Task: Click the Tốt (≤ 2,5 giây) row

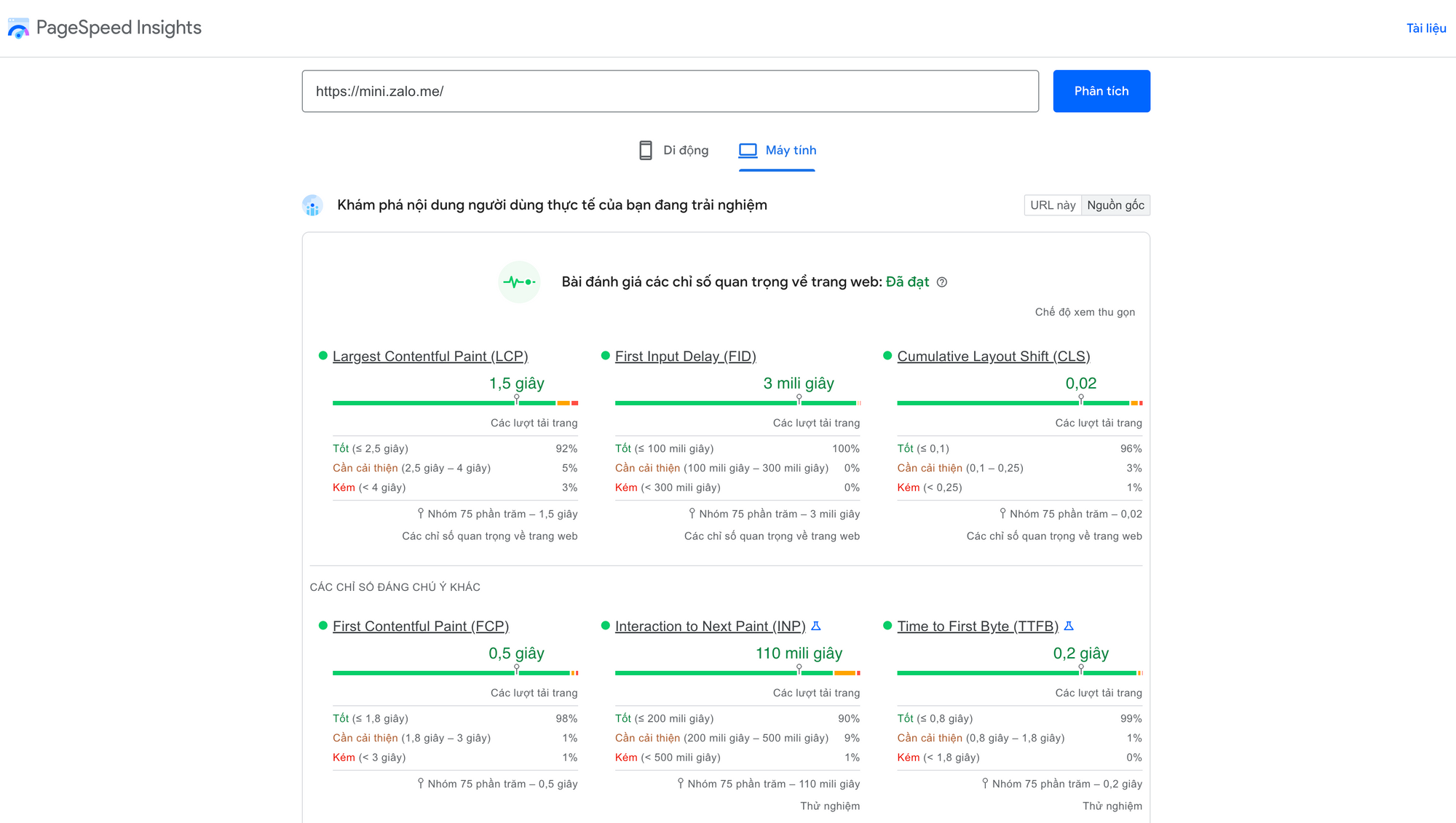Action: point(455,448)
